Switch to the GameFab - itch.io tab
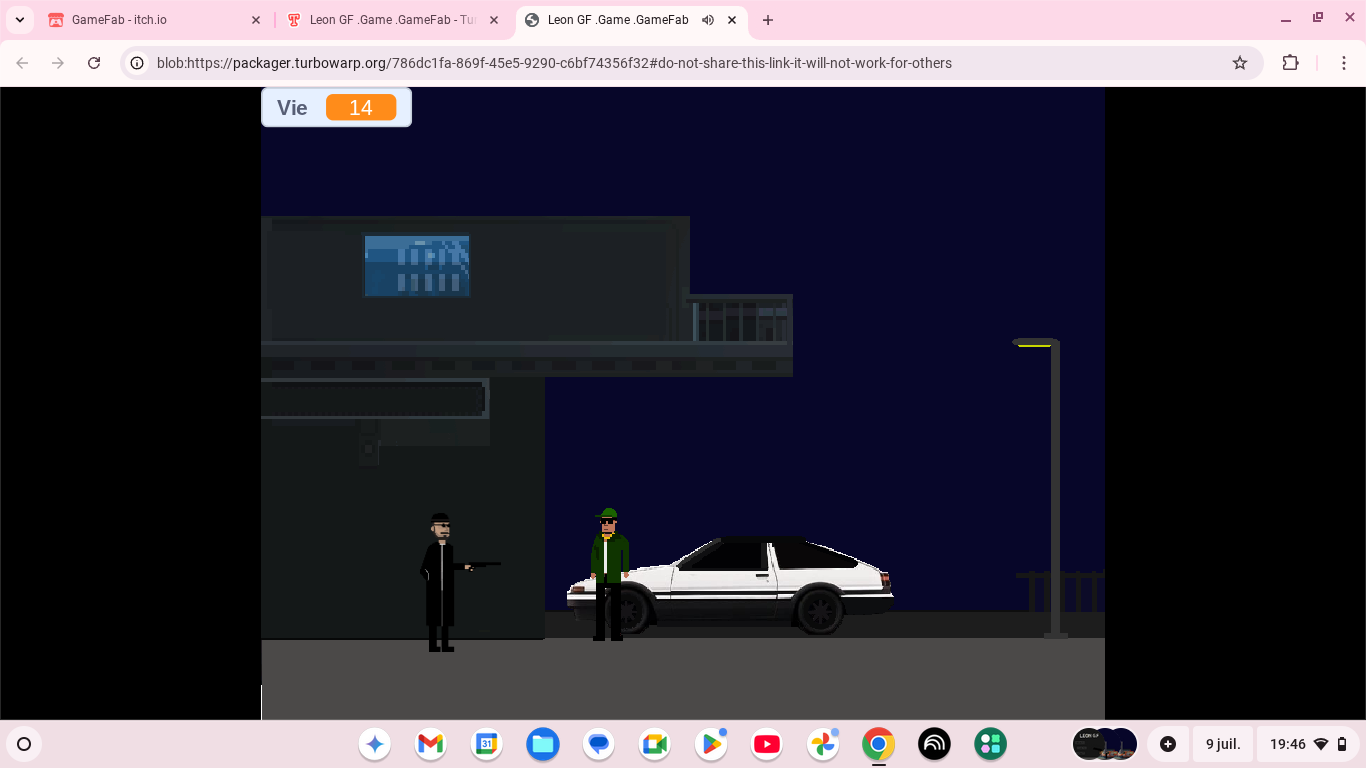This screenshot has width=1366, height=768. tap(156, 20)
